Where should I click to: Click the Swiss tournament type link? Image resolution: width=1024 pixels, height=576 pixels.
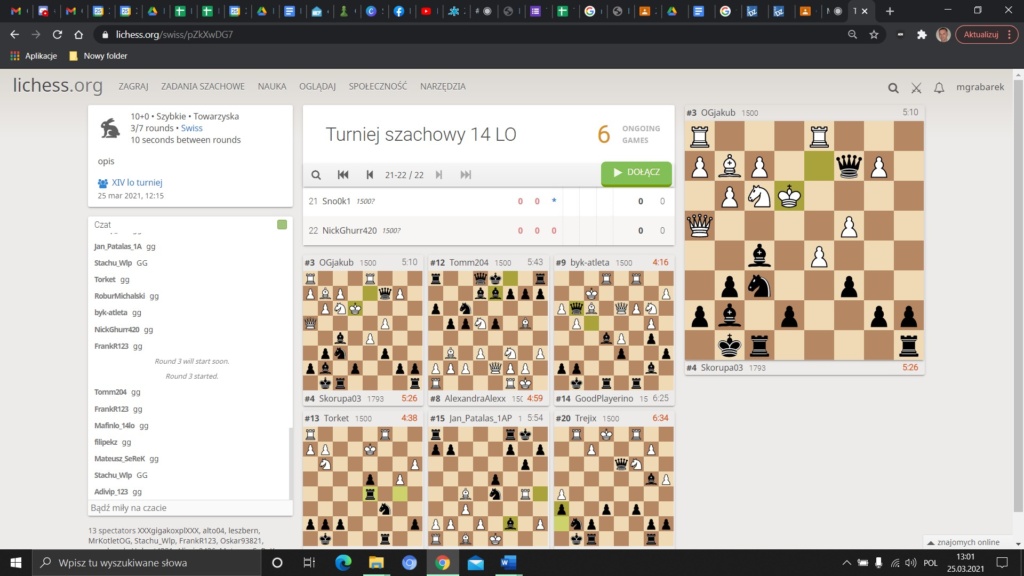[x=191, y=128]
